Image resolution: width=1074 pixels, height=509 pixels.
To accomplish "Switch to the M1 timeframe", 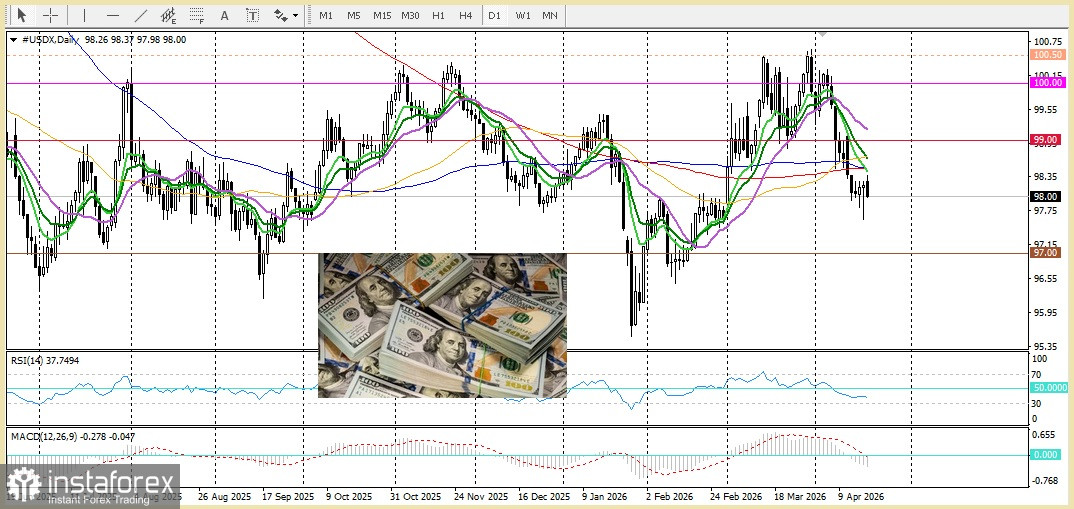I will [326, 16].
